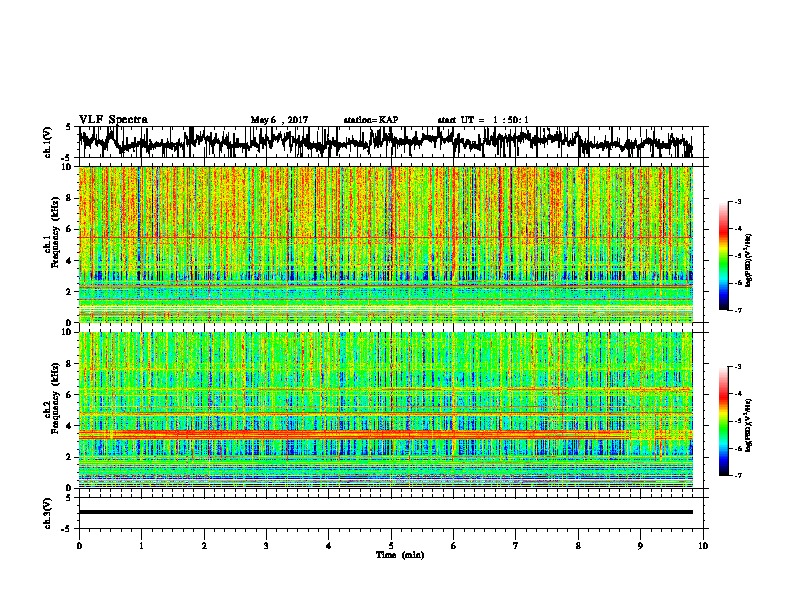The height and width of the screenshot is (612, 792).
Task: Click time axis tick label "3"
Action: click(x=266, y=546)
